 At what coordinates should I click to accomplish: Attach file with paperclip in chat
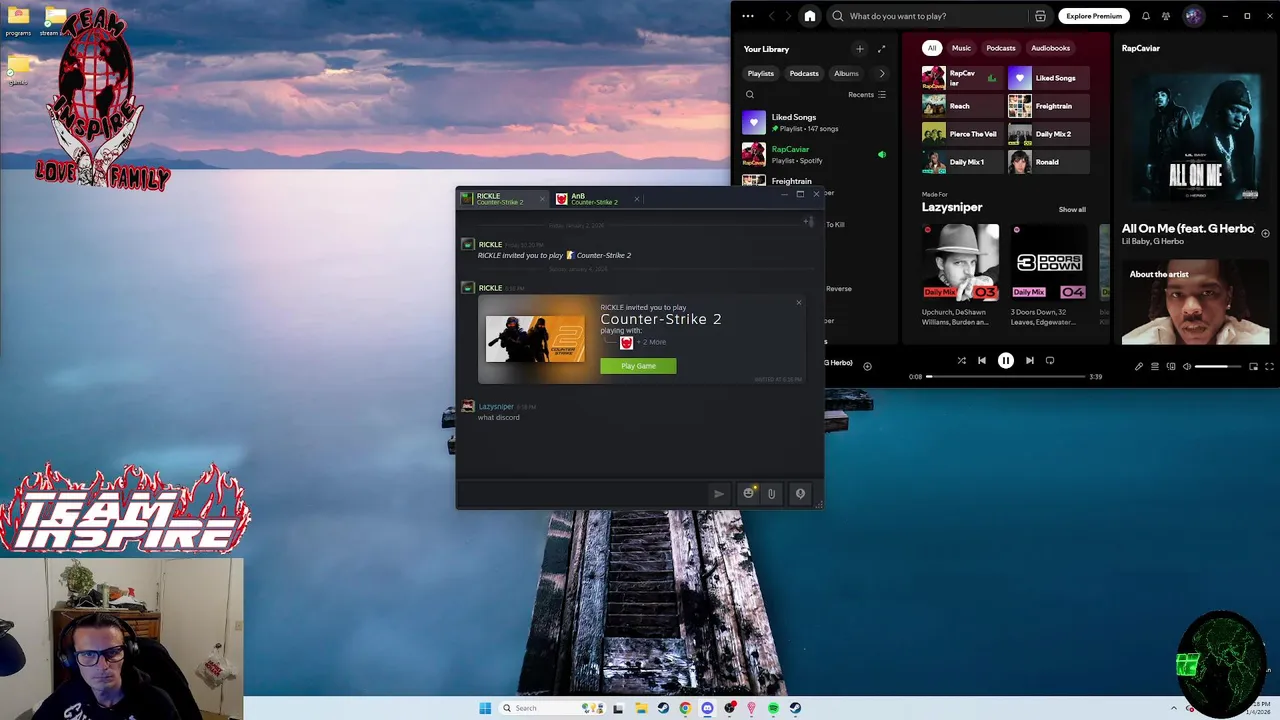coord(771,494)
